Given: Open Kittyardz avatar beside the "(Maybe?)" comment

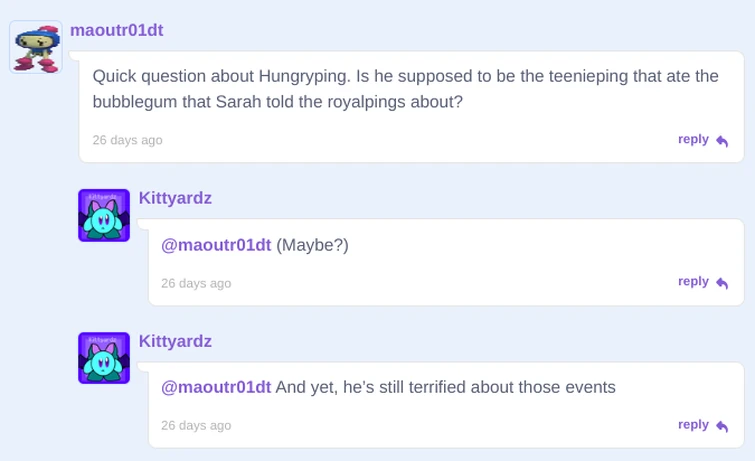Looking at the screenshot, I should point(104,215).
